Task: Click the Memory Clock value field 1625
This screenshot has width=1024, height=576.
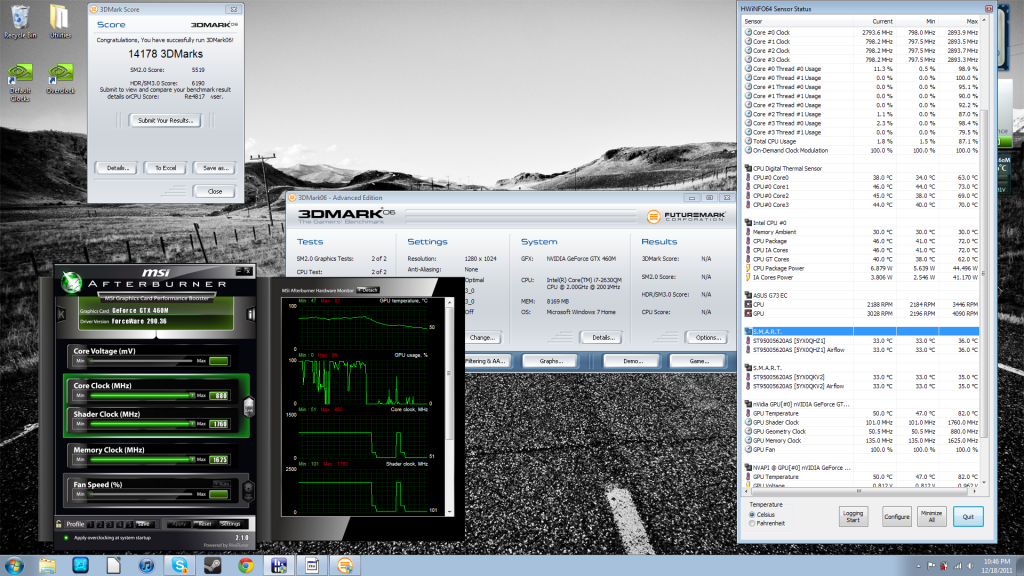Action: [x=219, y=460]
